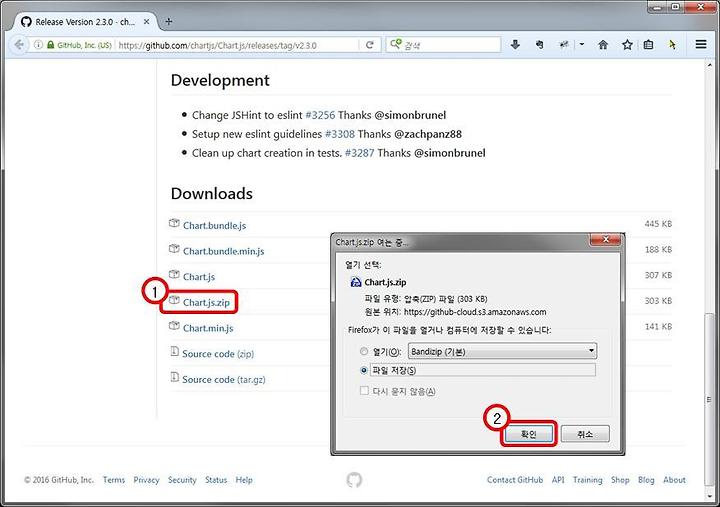
Task: Open the Training footer link
Action: click(x=587, y=480)
